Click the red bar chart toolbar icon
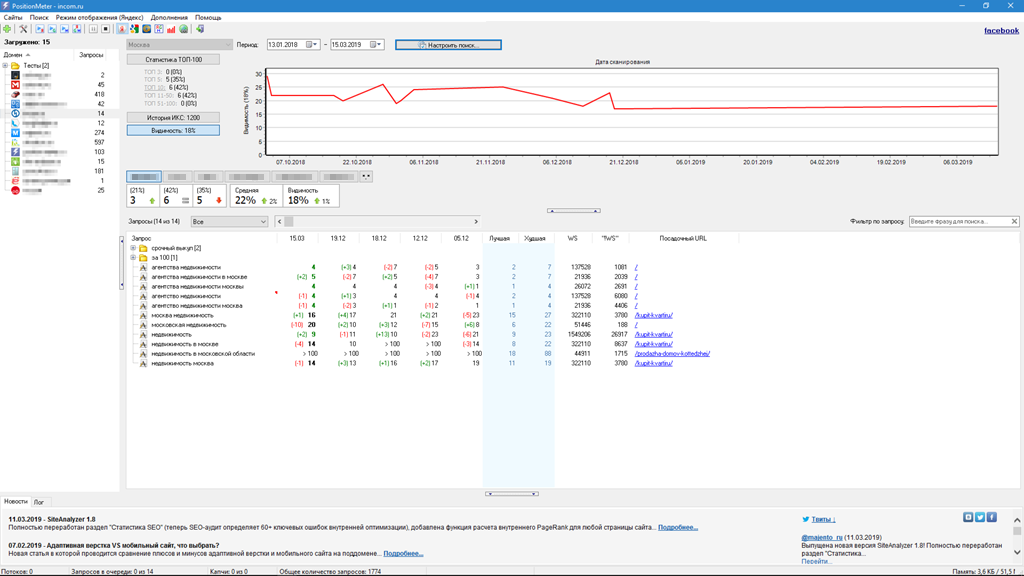 pyautogui.click(x=171, y=29)
